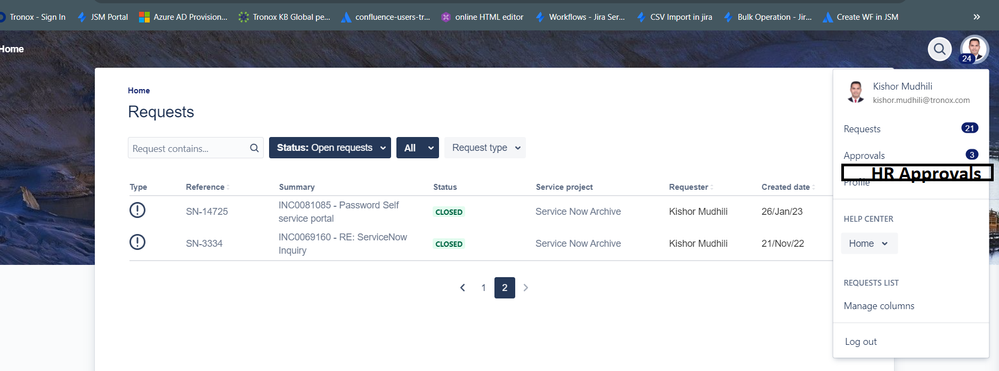Screen dimensions: 999x371
Task: Open the Workflows - Jira Ser bookmark
Action: click(x=580, y=17)
